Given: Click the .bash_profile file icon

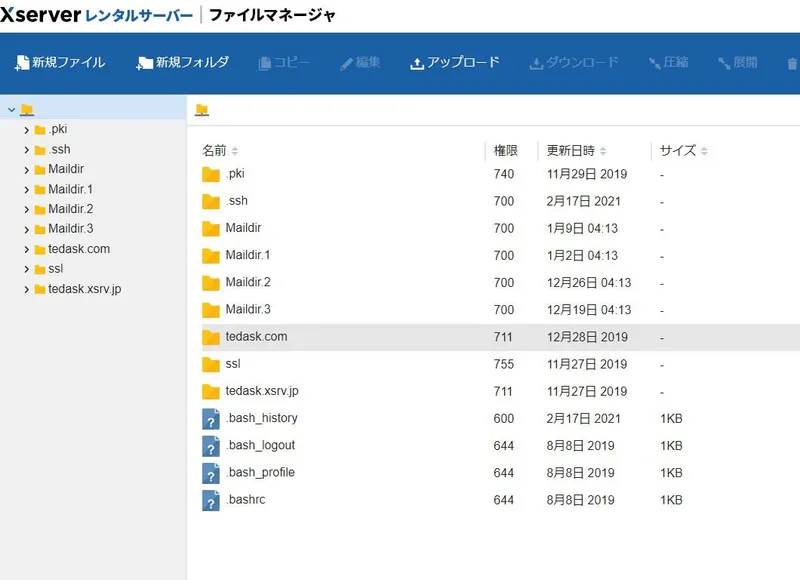Looking at the screenshot, I should pos(211,473).
